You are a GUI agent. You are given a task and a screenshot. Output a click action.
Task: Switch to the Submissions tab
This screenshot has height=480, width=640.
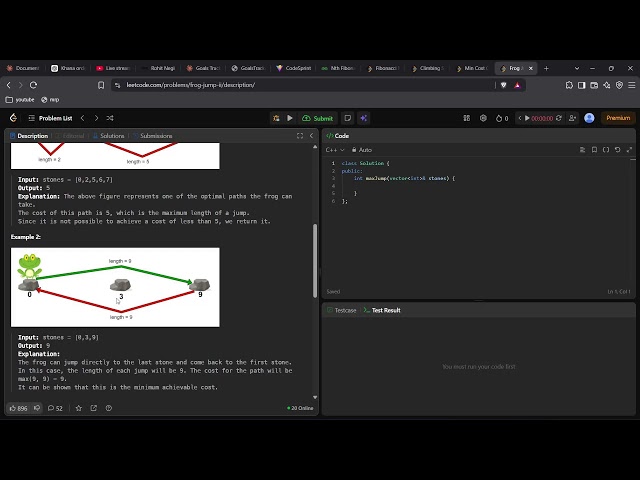[153, 136]
